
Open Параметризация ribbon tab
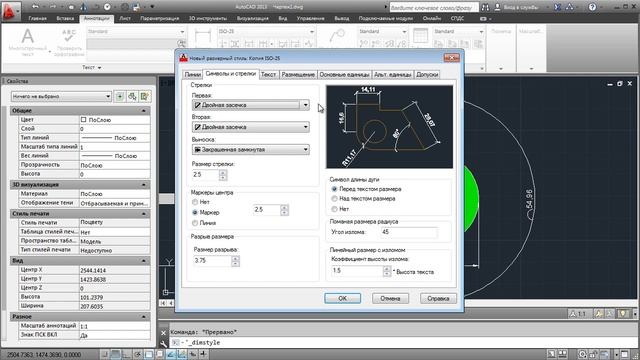coord(160,18)
